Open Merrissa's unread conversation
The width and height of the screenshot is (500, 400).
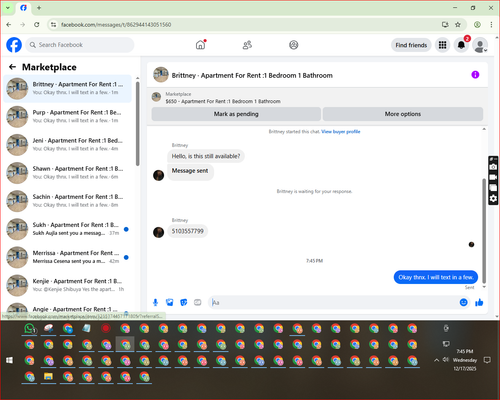(67, 257)
